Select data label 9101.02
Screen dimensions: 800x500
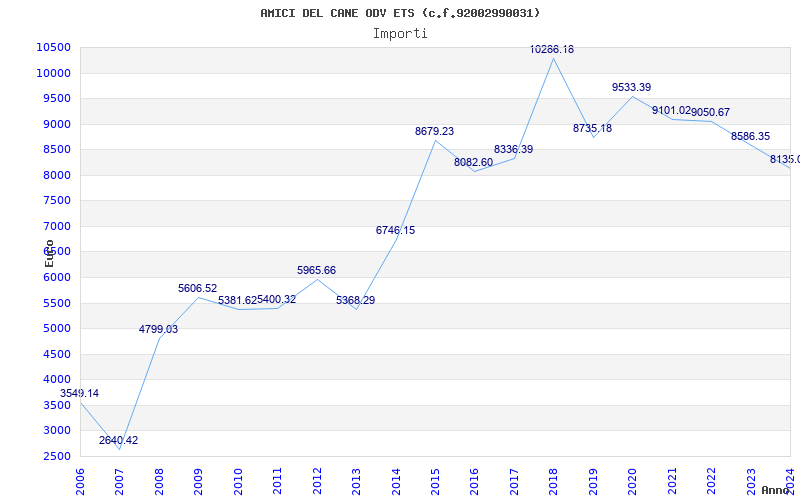[671, 110]
